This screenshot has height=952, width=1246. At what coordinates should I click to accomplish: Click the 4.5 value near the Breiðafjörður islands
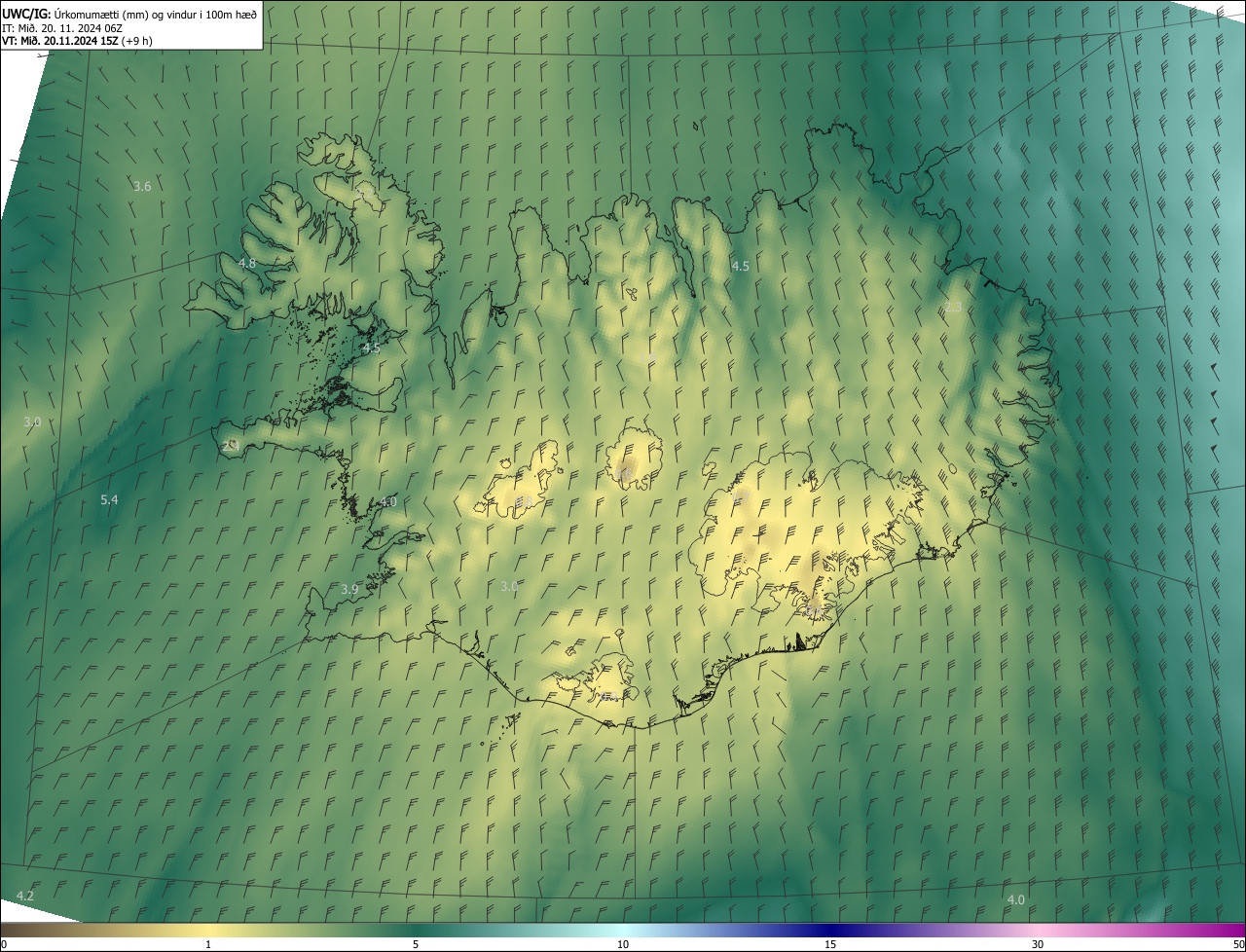point(371,348)
